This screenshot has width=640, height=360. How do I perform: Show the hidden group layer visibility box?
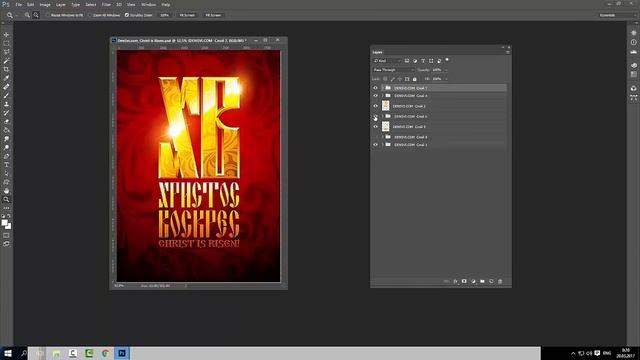point(376,137)
